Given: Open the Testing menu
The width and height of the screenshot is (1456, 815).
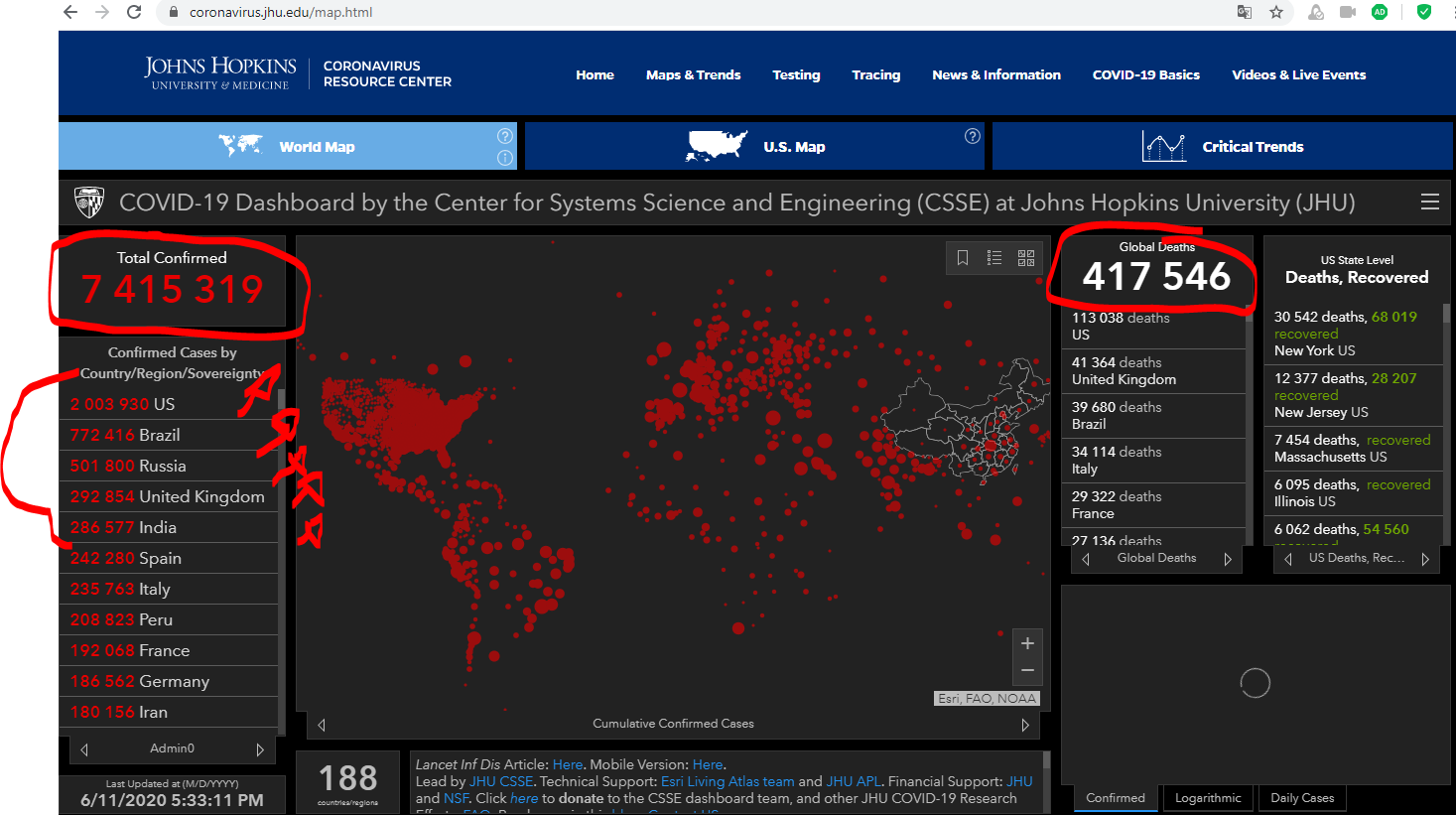Looking at the screenshot, I should 796,74.
